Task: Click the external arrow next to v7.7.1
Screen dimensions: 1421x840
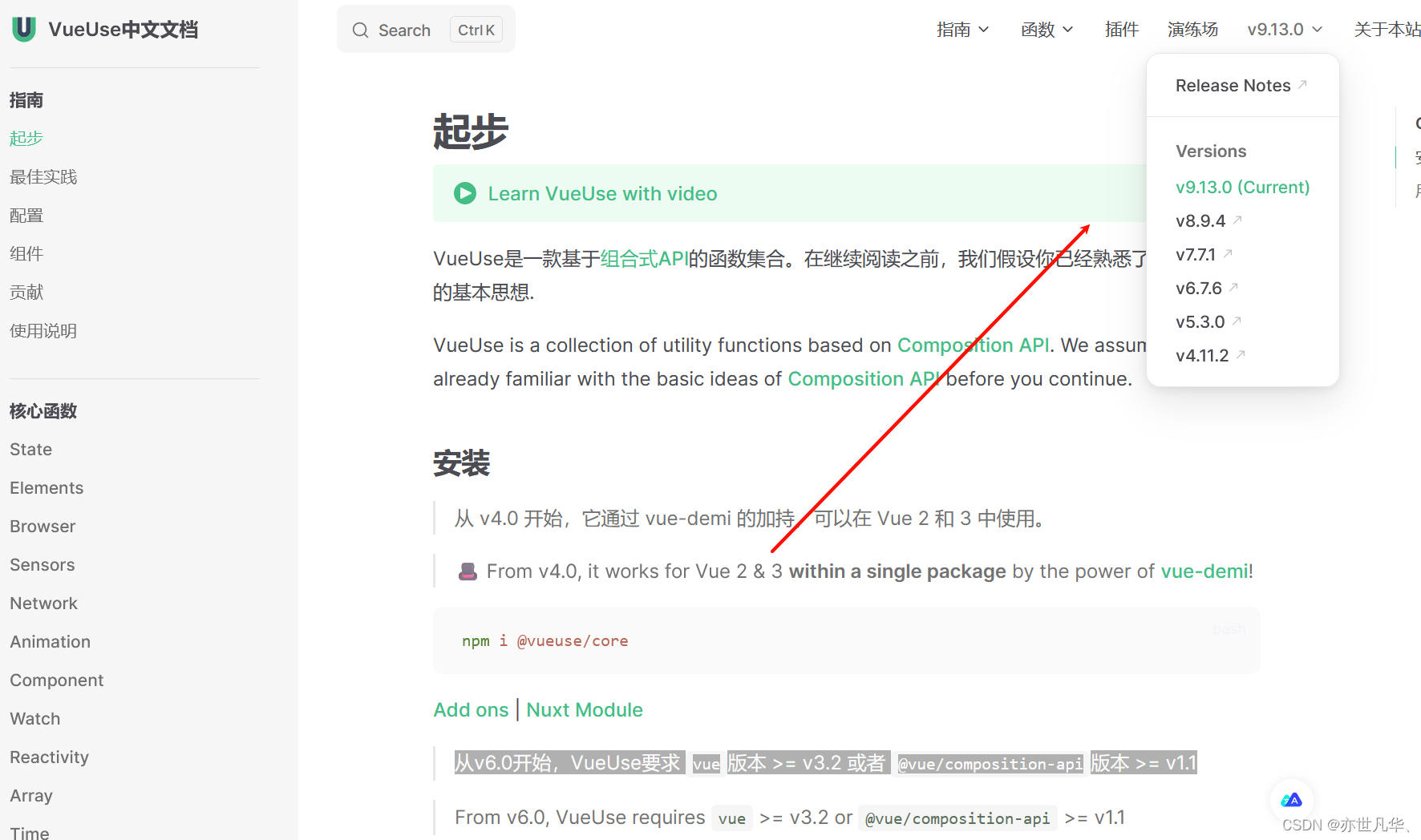Action: coord(1228,252)
